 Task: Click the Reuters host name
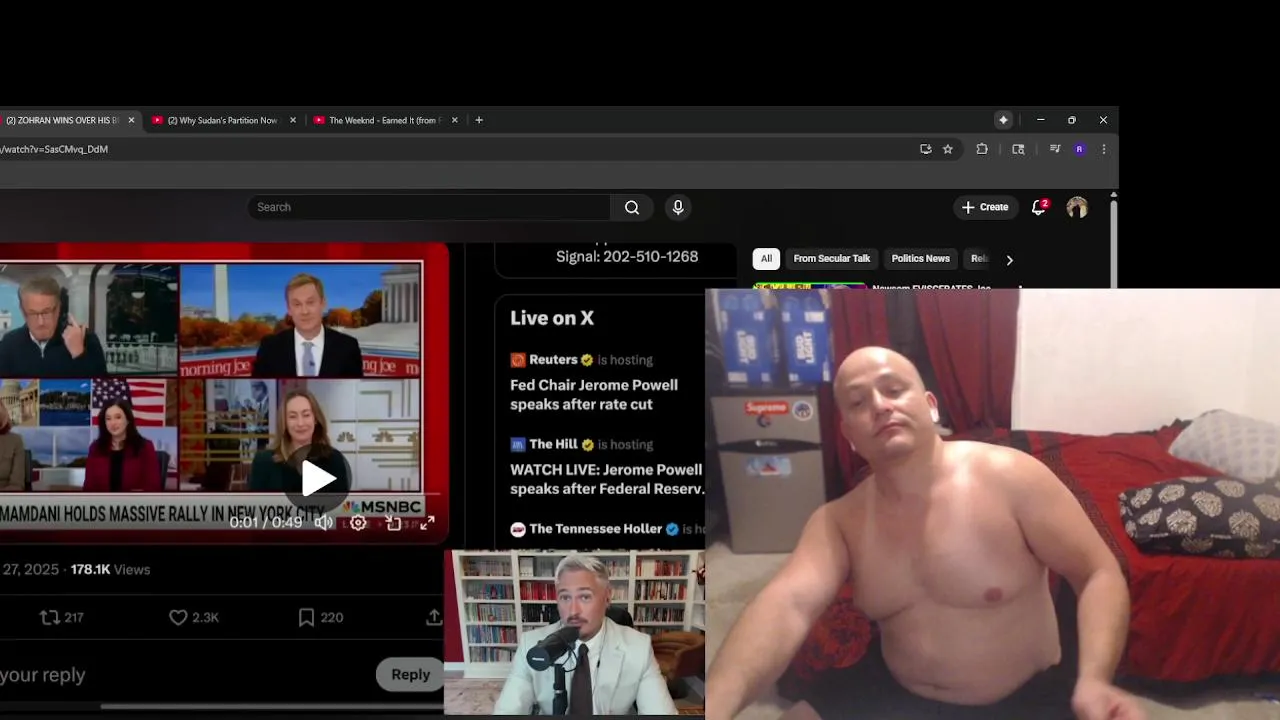click(553, 359)
